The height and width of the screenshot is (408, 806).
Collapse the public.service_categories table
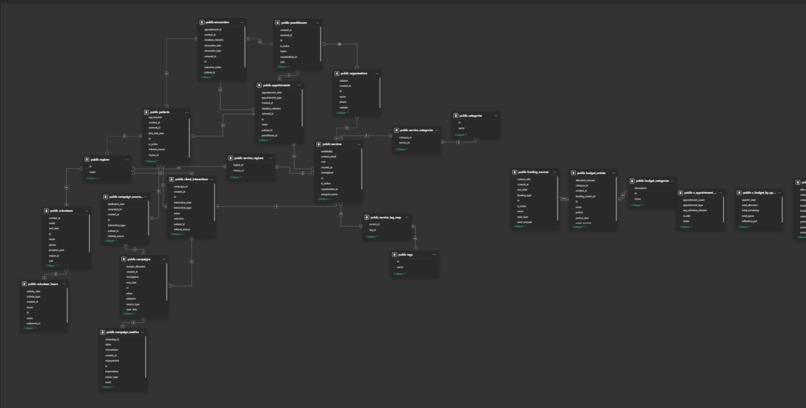(401, 149)
